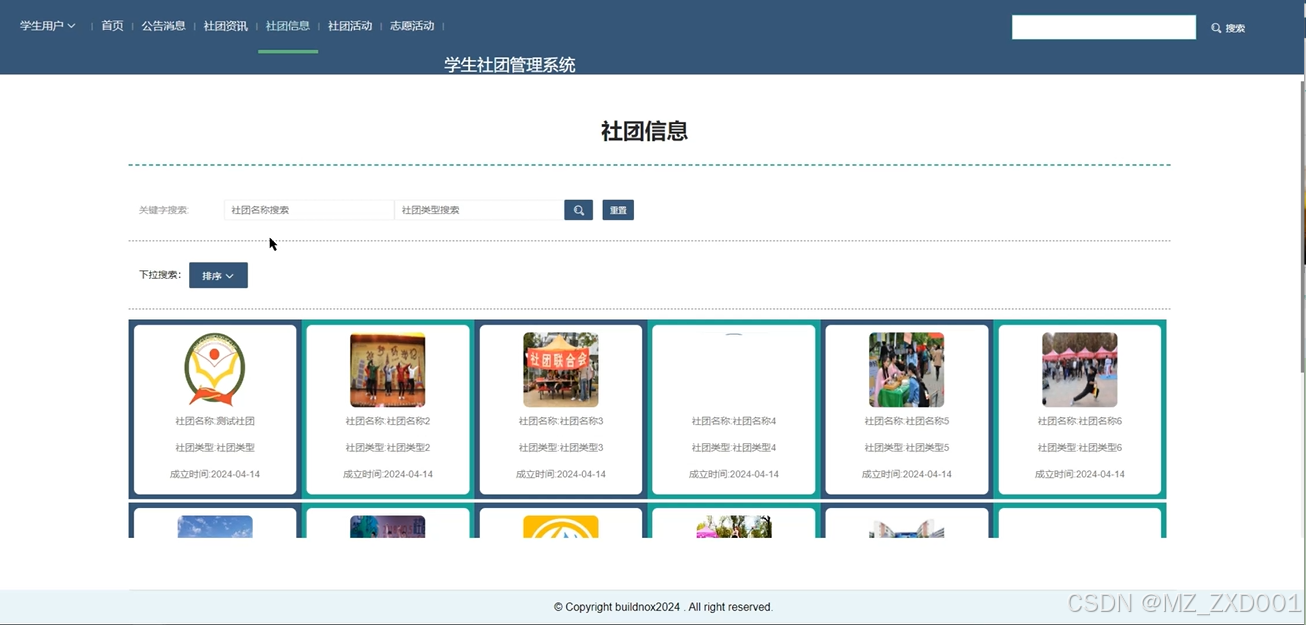Open the 测试社团 logo thumbnail
Screen dimensions: 1306x625
(215, 370)
